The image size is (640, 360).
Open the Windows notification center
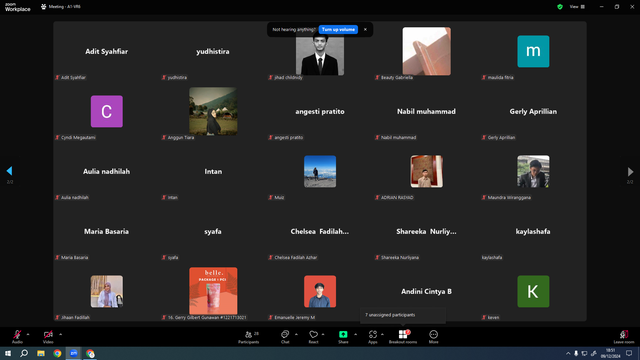pos(629,353)
